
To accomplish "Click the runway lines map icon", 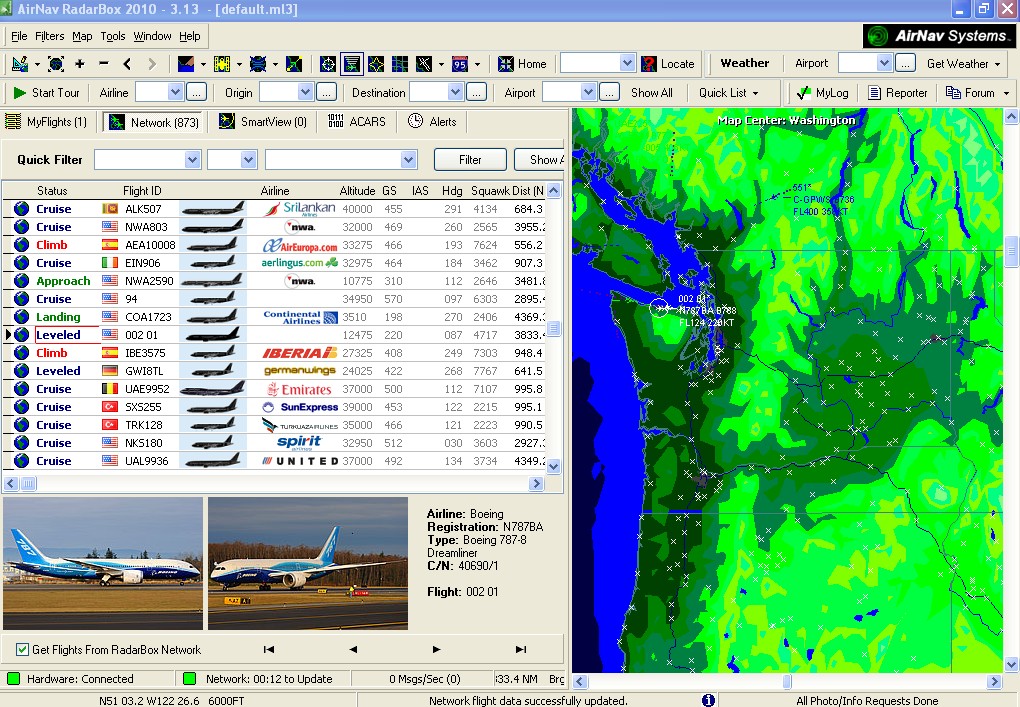I will pyautogui.click(x=424, y=64).
